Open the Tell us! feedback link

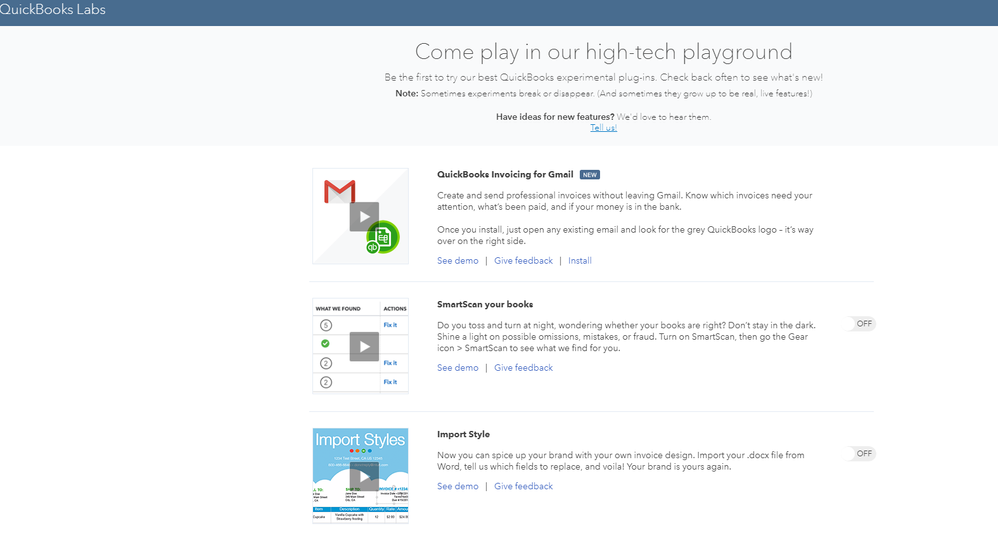tap(603, 128)
